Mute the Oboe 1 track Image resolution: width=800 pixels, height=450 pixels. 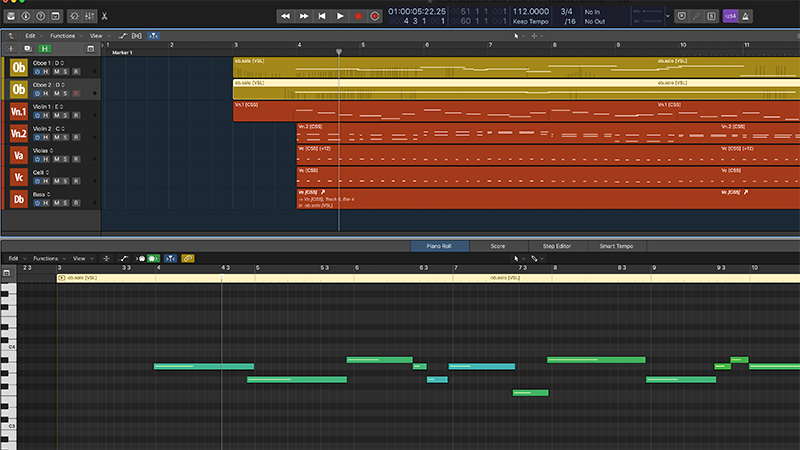[57, 72]
